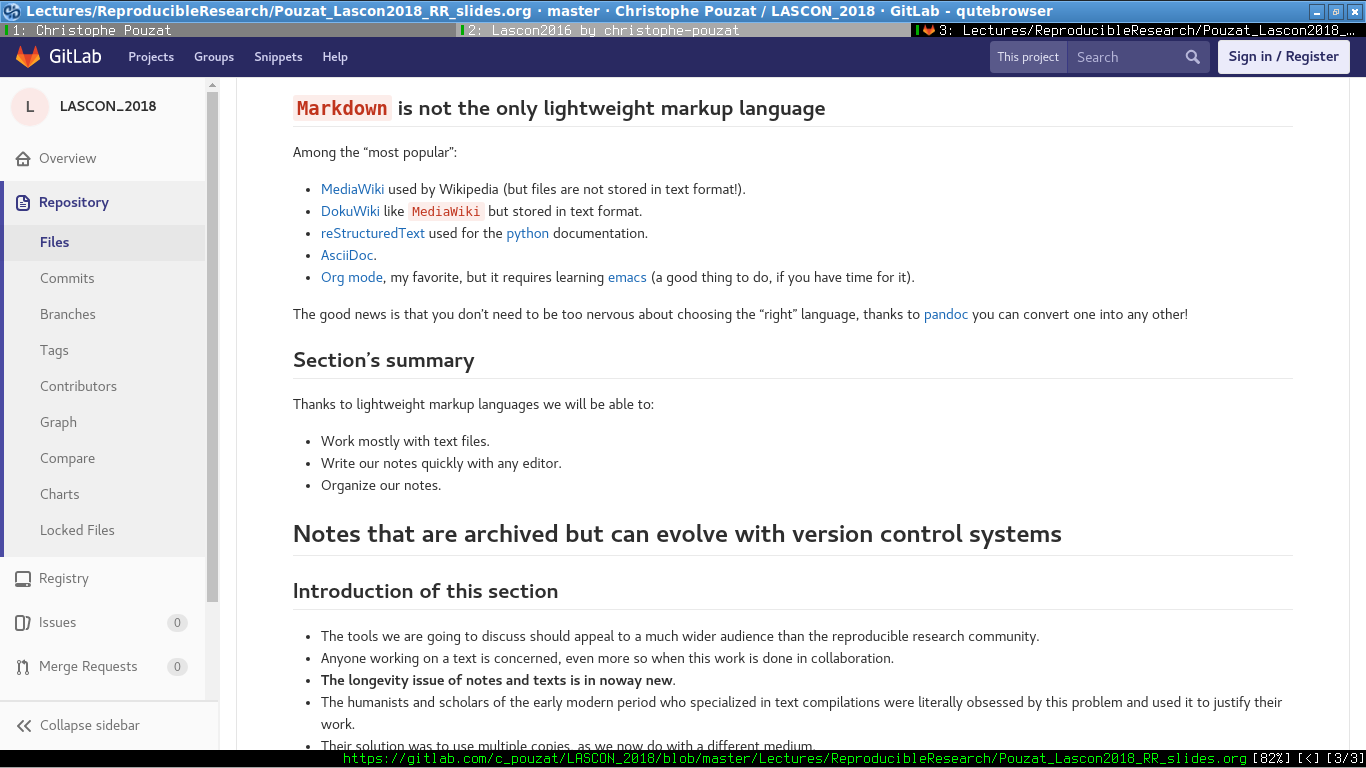
Task: Click the Overview home icon in sidebar
Action: [x=23, y=159]
